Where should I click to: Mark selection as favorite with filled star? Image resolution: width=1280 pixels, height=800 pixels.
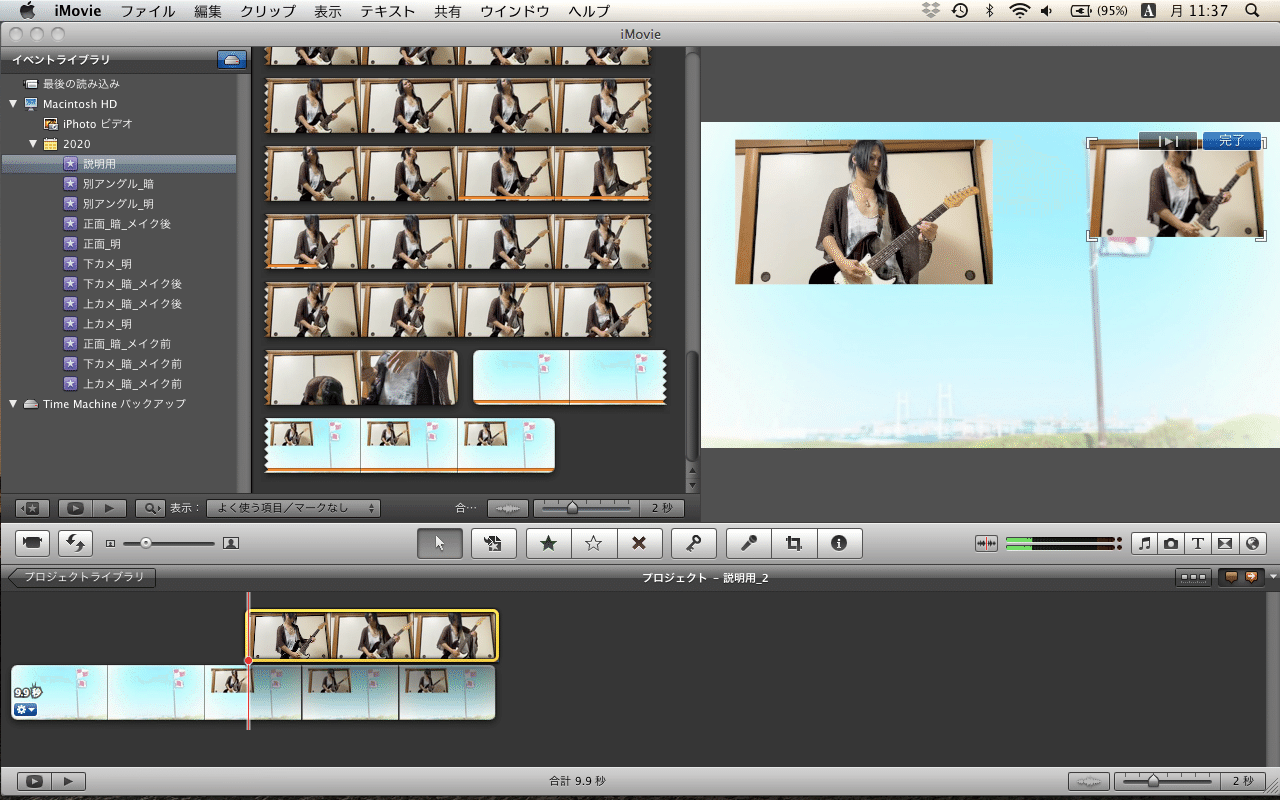click(549, 543)
